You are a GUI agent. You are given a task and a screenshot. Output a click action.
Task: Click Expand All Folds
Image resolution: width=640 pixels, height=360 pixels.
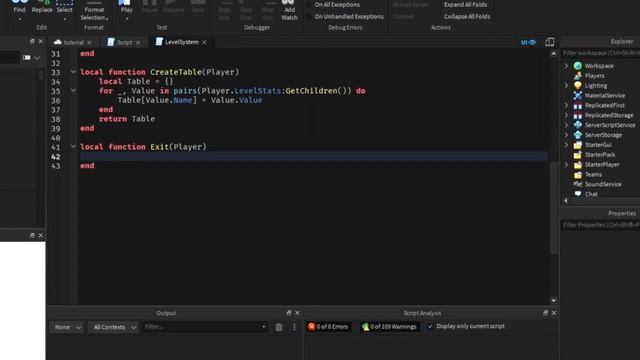(465, 4)
